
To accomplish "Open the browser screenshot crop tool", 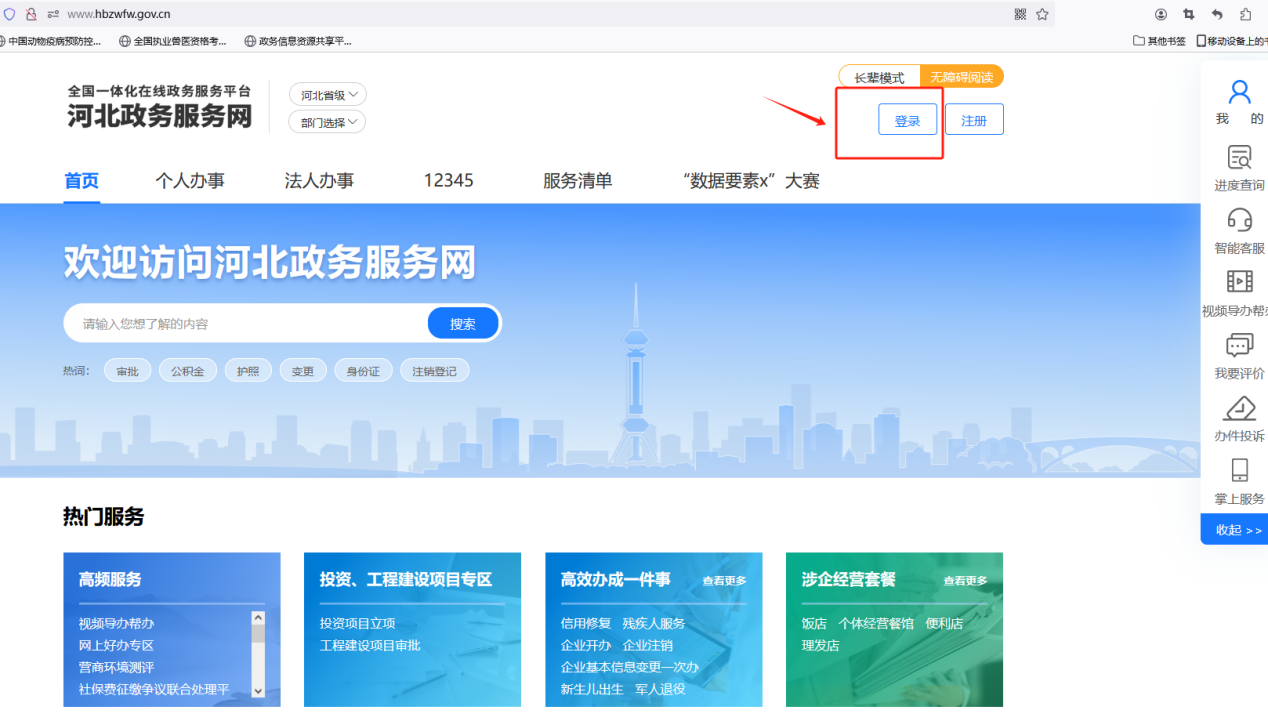I will point(1189,14).
